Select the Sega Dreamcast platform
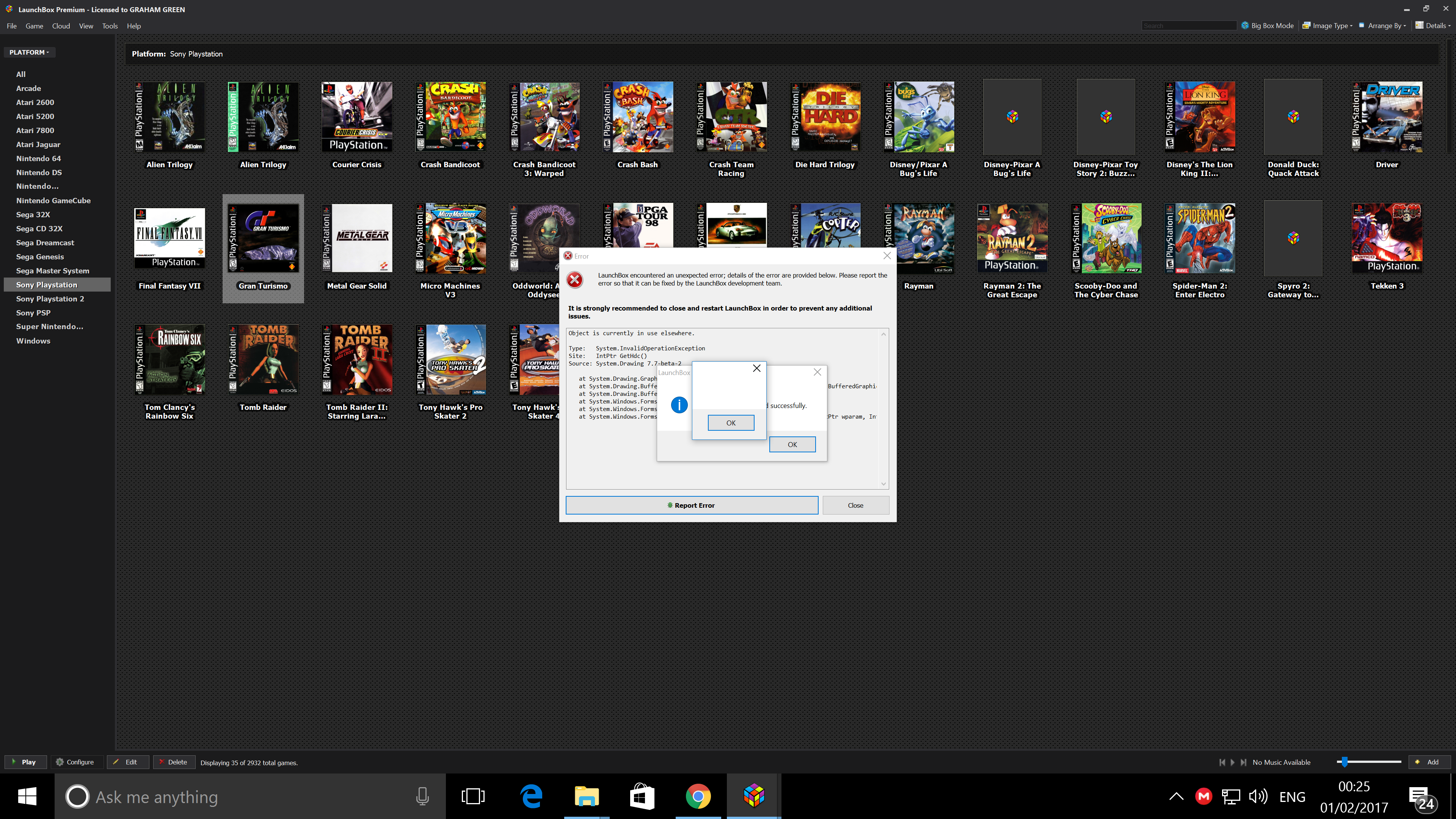Viewport: 1456px width, 819px height. 45,243
